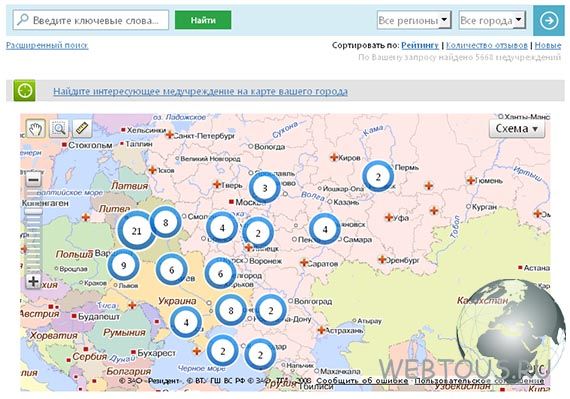Click the orange cross marker near Киров
570x399 pixels.
click(334, 157)
